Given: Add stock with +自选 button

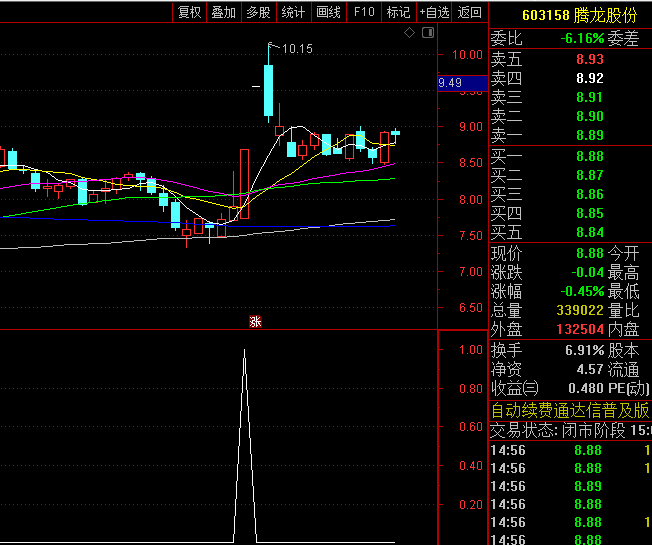Looking at the screenshot, I should pyautogui.click(x=434, y=12).
